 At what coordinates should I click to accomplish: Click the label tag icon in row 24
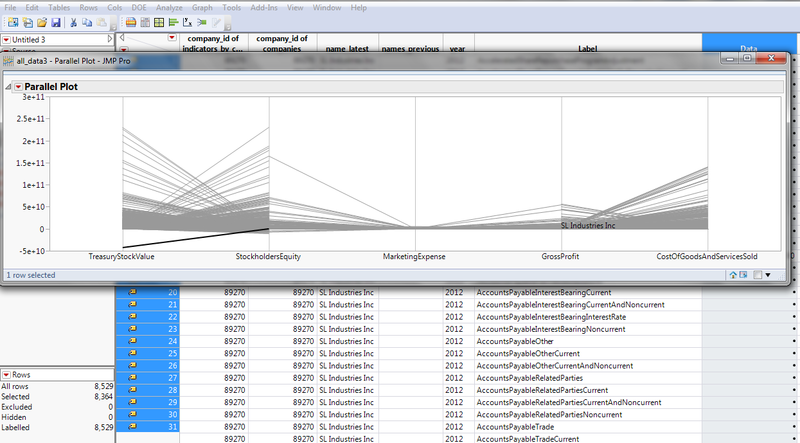(133, 341)
